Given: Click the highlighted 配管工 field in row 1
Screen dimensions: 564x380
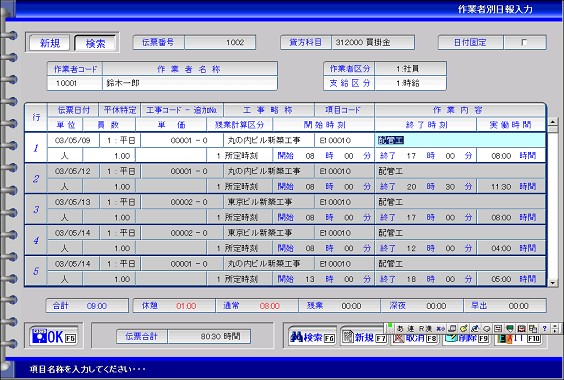Looking at the screenshot, I should (x=460, y=140).
